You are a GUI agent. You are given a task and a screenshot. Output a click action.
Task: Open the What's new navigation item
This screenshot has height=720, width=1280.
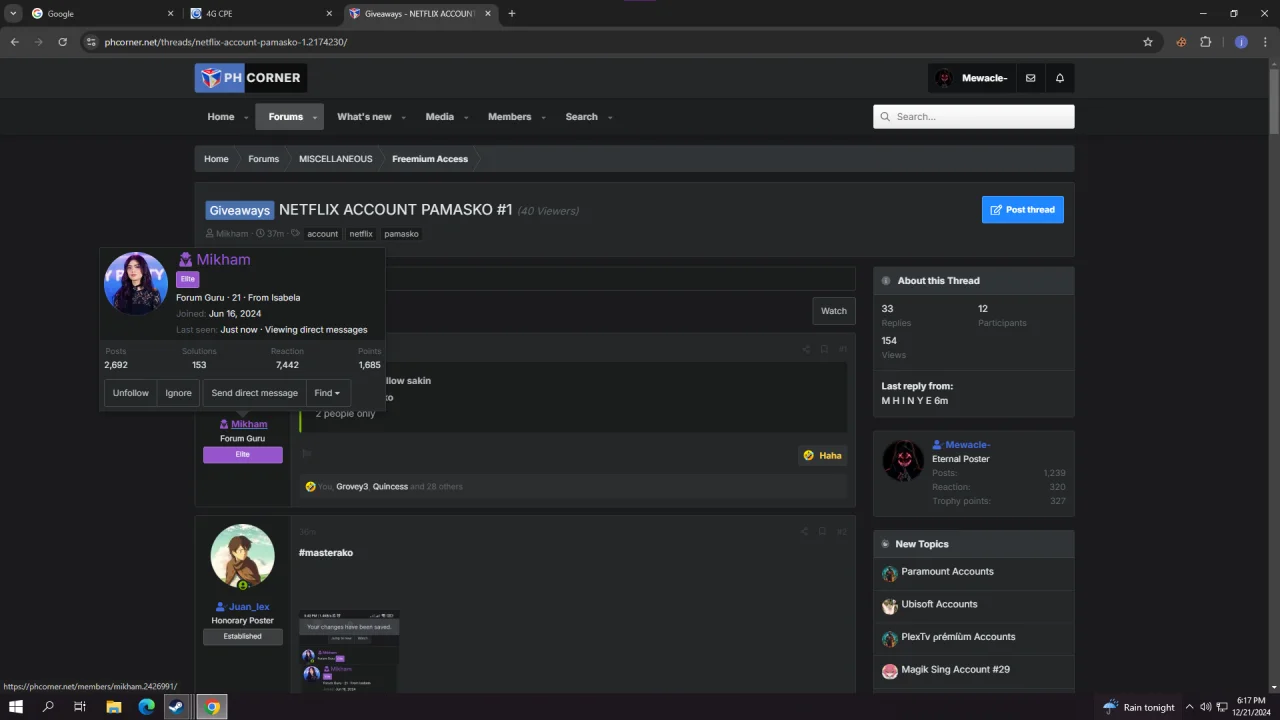[364, 117]
